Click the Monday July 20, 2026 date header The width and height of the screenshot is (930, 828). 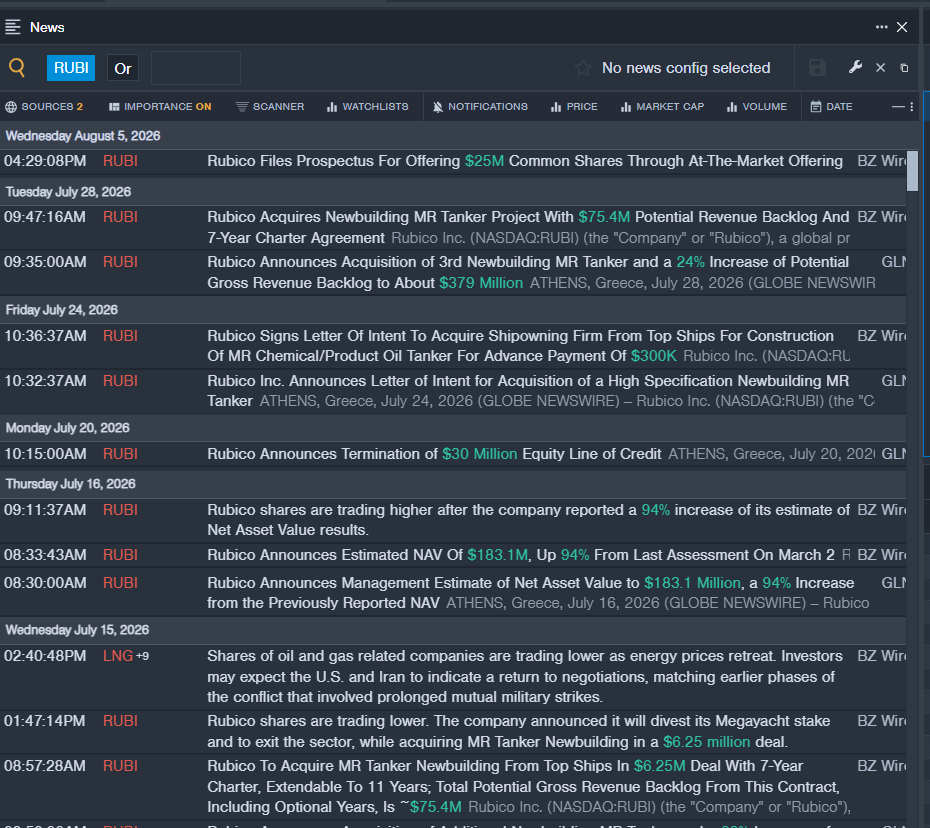click(x=68, y=428)
